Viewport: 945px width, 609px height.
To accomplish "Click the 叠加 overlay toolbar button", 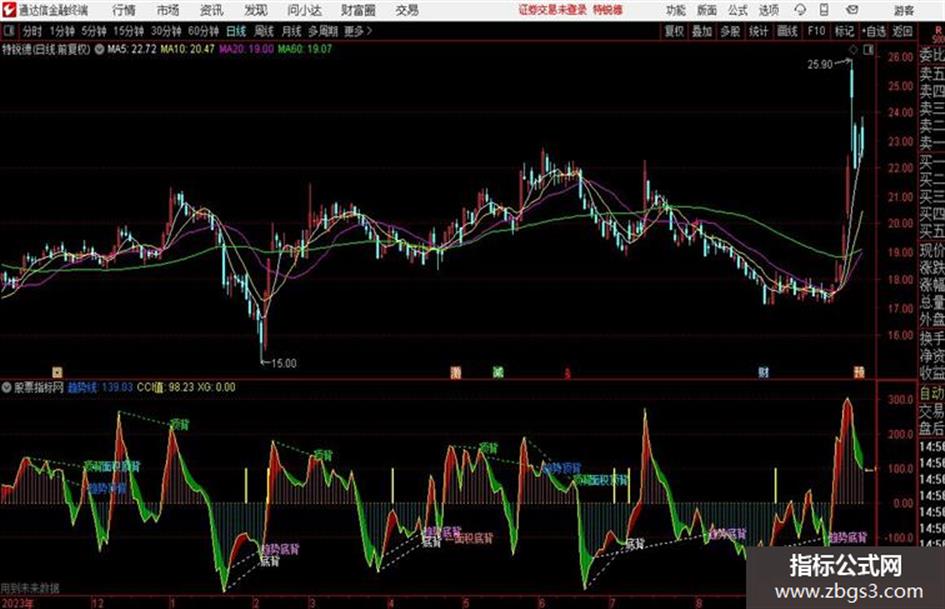I will [702, 31].
